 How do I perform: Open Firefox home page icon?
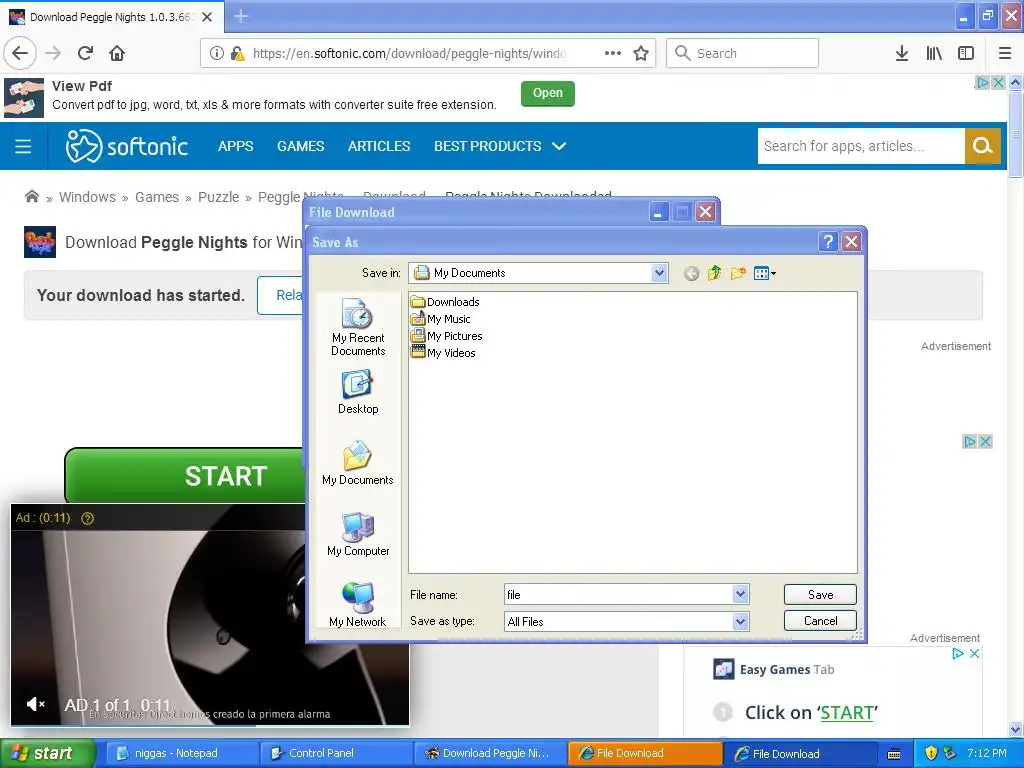point(117,53)
